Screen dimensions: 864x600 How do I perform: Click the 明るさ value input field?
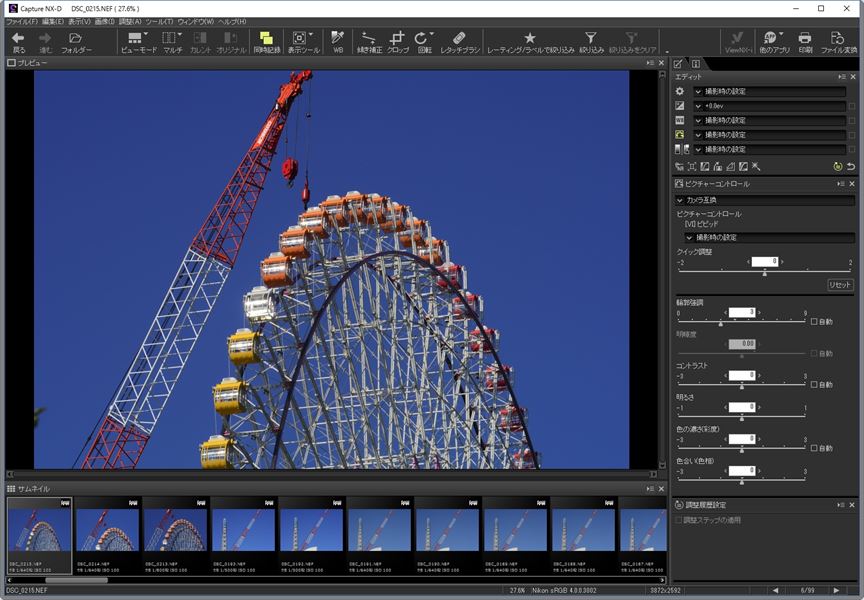[x=742, y=407]
